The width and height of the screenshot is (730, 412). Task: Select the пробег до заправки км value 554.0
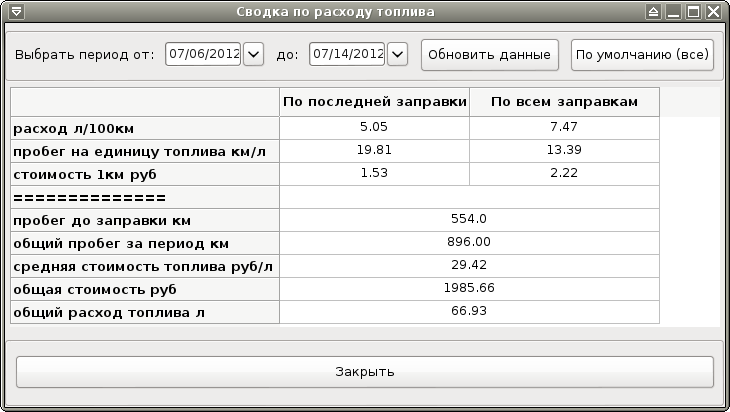point(469,220)
